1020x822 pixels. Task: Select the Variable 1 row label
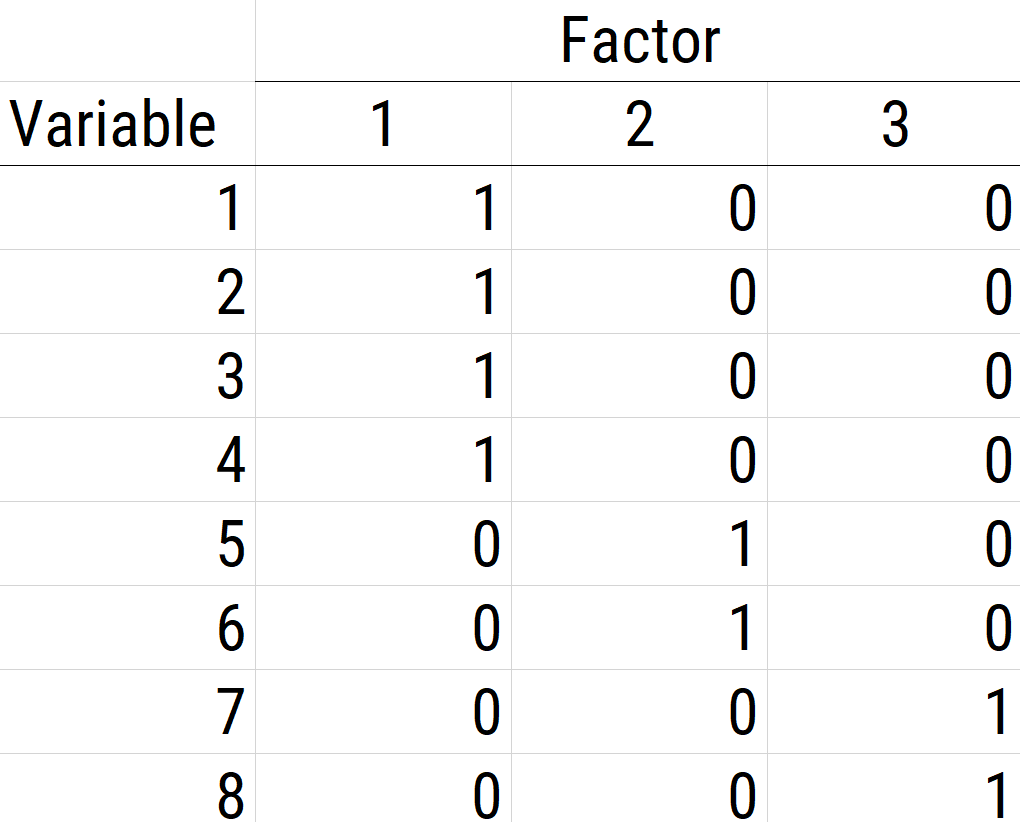pyautogui.click(x=230, y=209)
